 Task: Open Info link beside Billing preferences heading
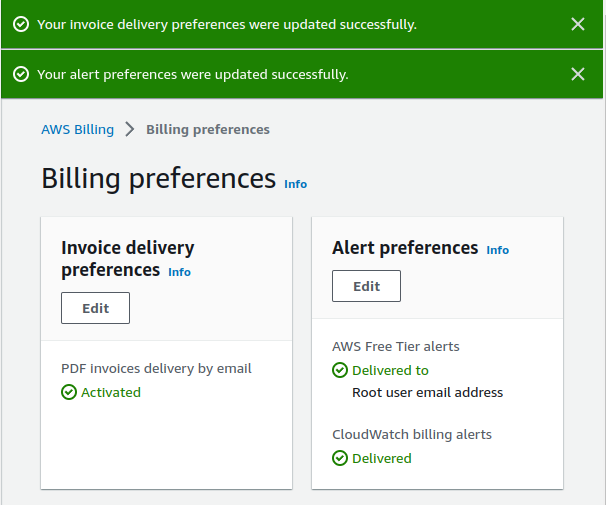pos(296,184)
